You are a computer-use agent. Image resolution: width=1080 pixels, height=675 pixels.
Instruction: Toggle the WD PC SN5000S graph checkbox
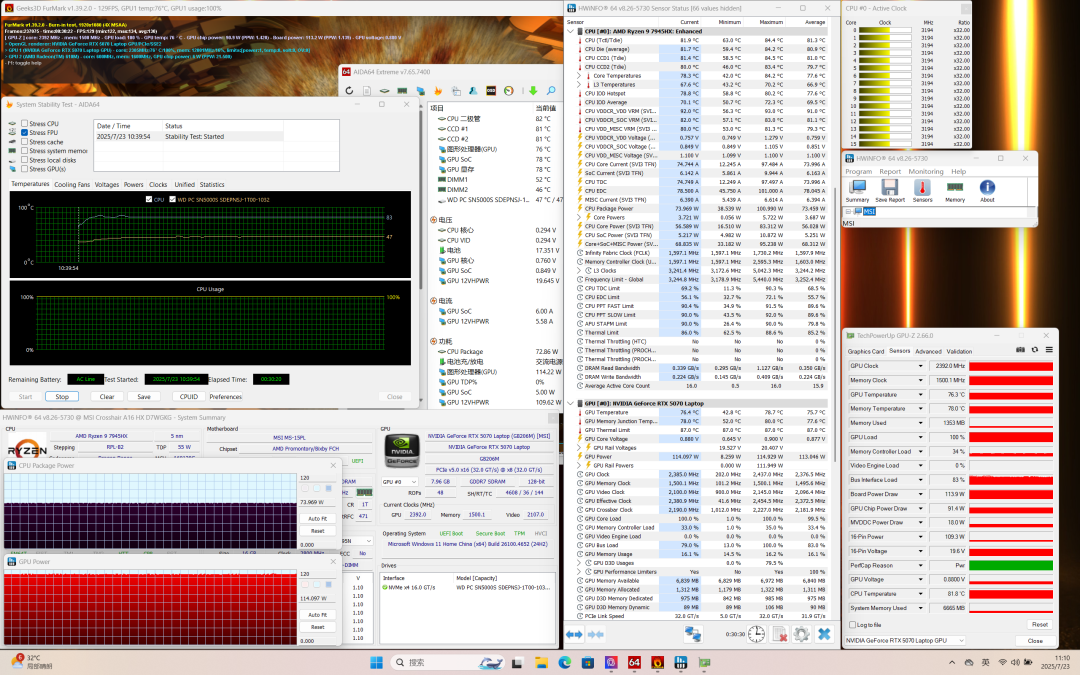[172, 200]
